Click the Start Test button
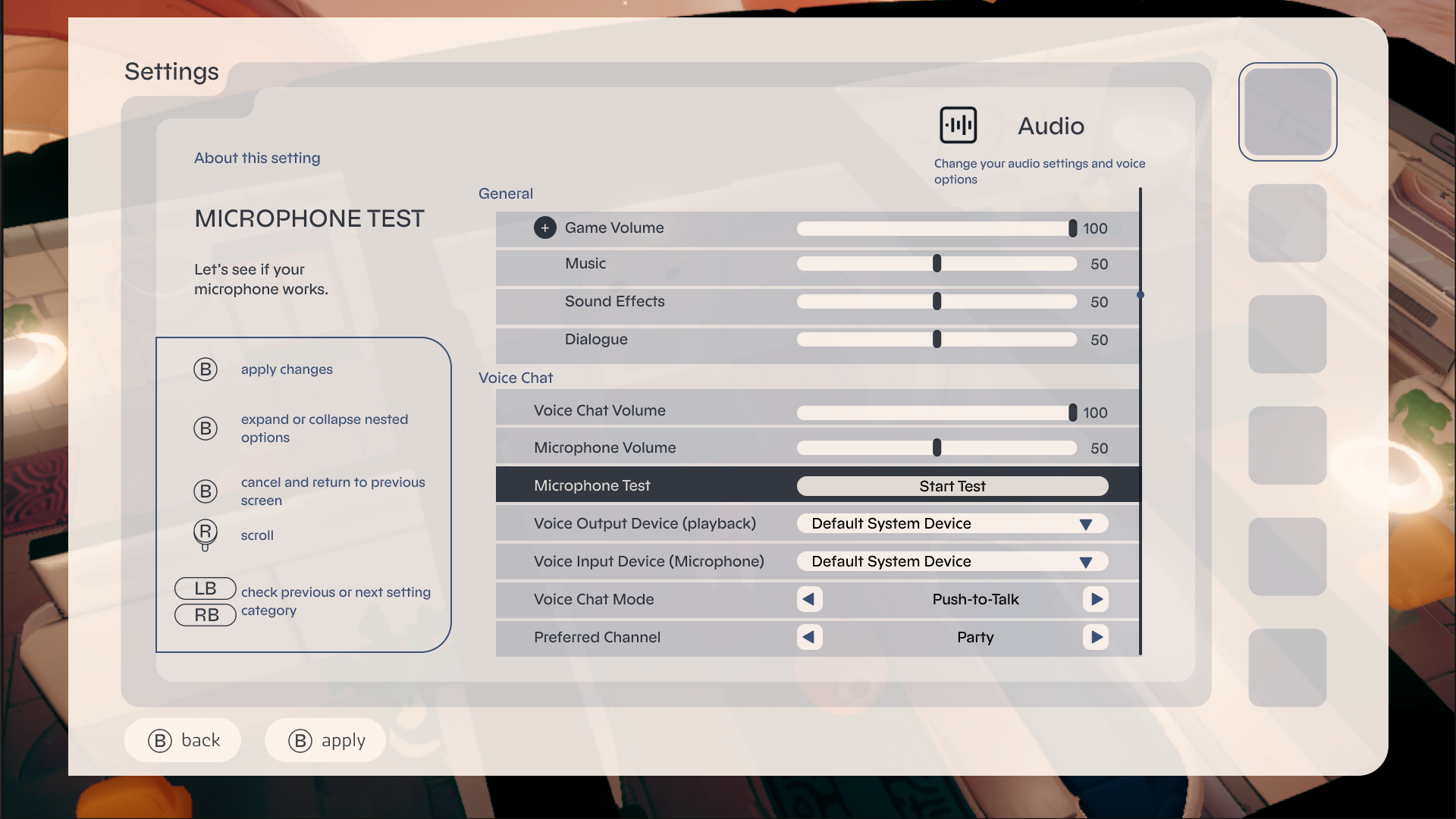The height and width of the screenshot is (819, 1456). click(952, 485)
